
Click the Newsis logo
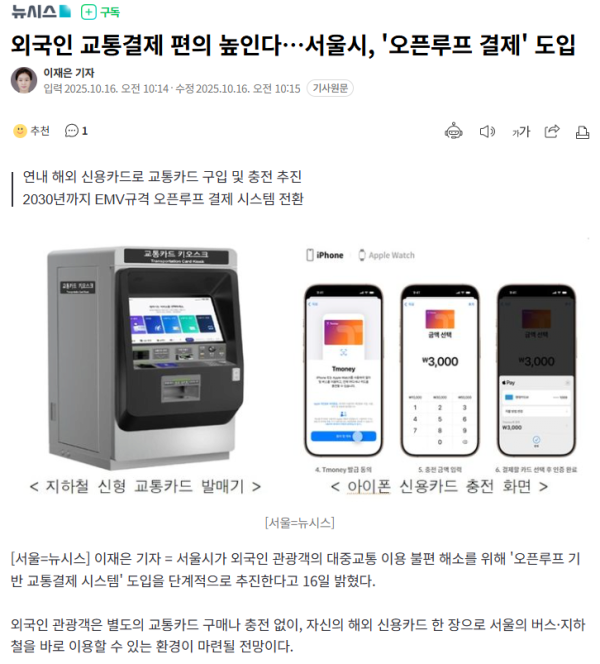[41, 11]
